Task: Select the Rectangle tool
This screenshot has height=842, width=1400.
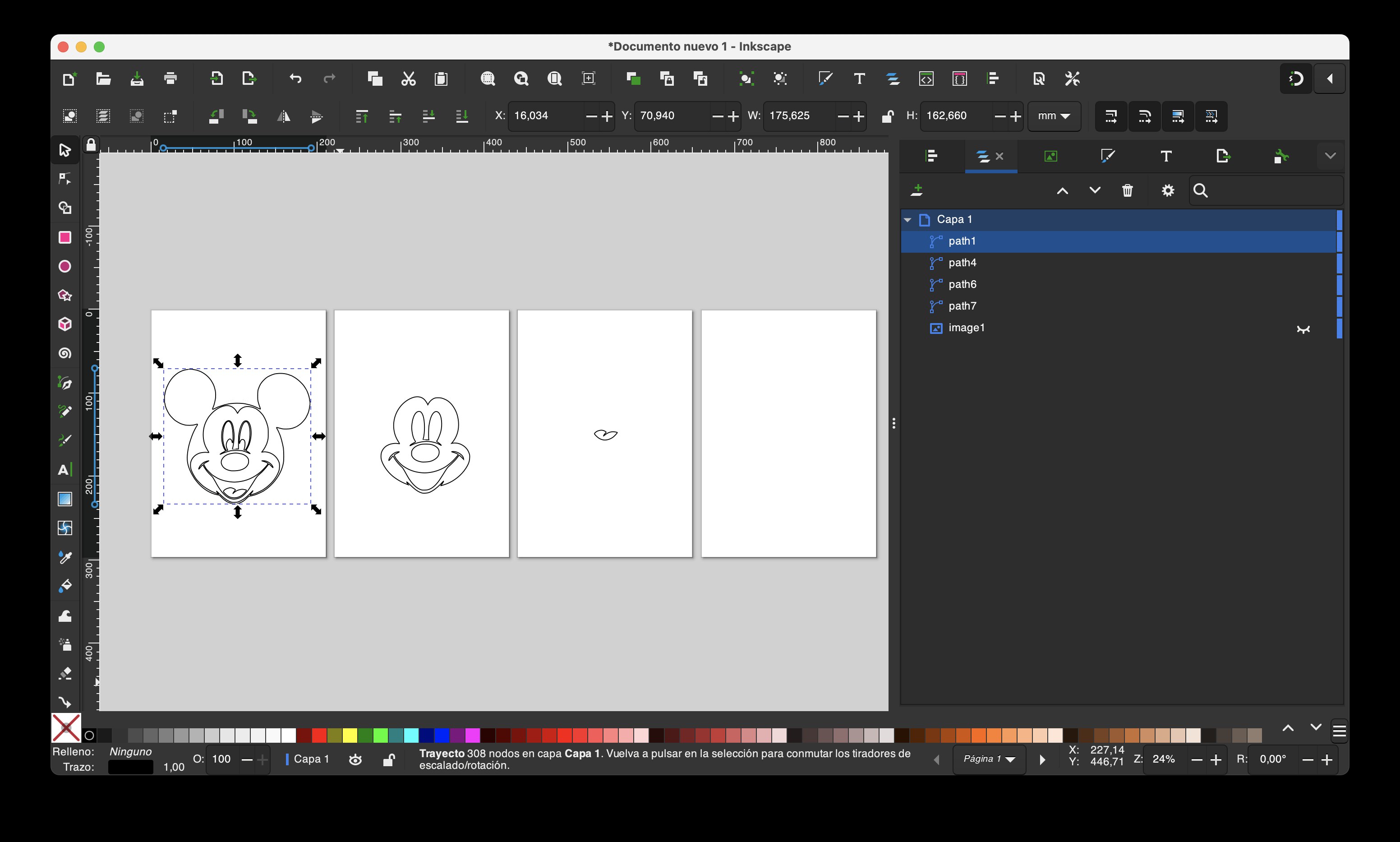Action: (64, 237)
